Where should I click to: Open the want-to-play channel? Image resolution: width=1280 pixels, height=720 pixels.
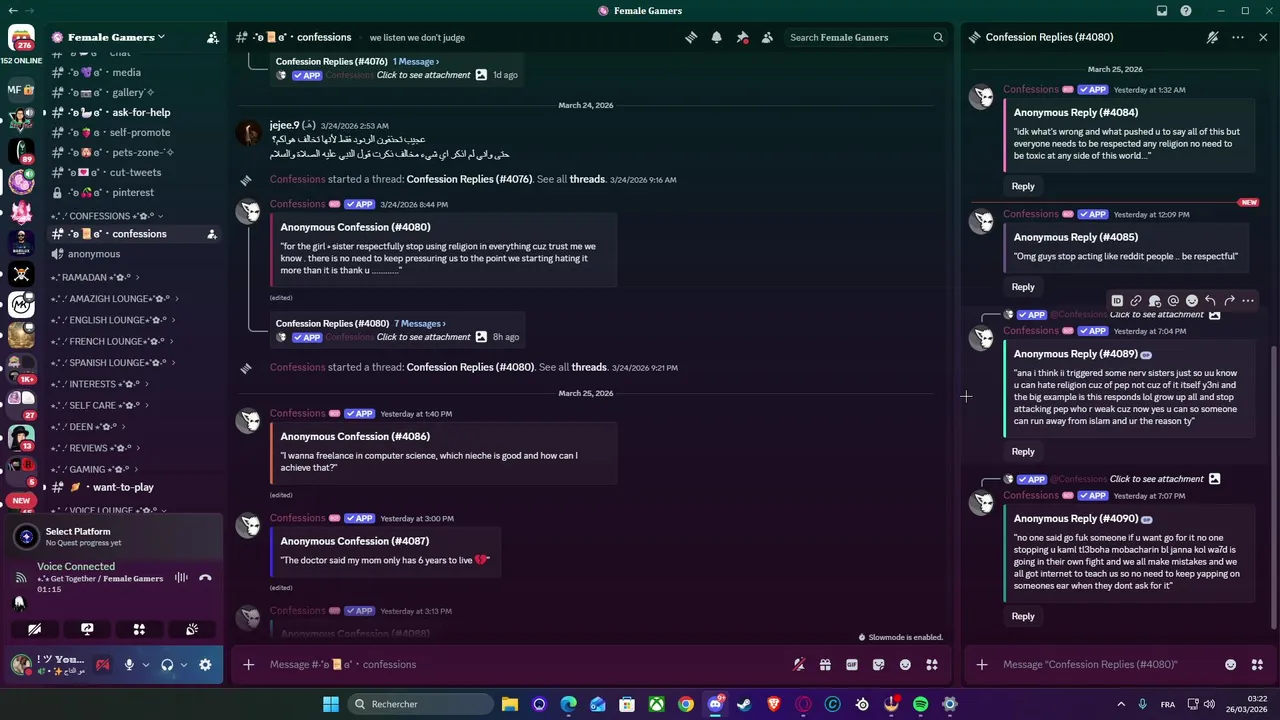point(135,487)
